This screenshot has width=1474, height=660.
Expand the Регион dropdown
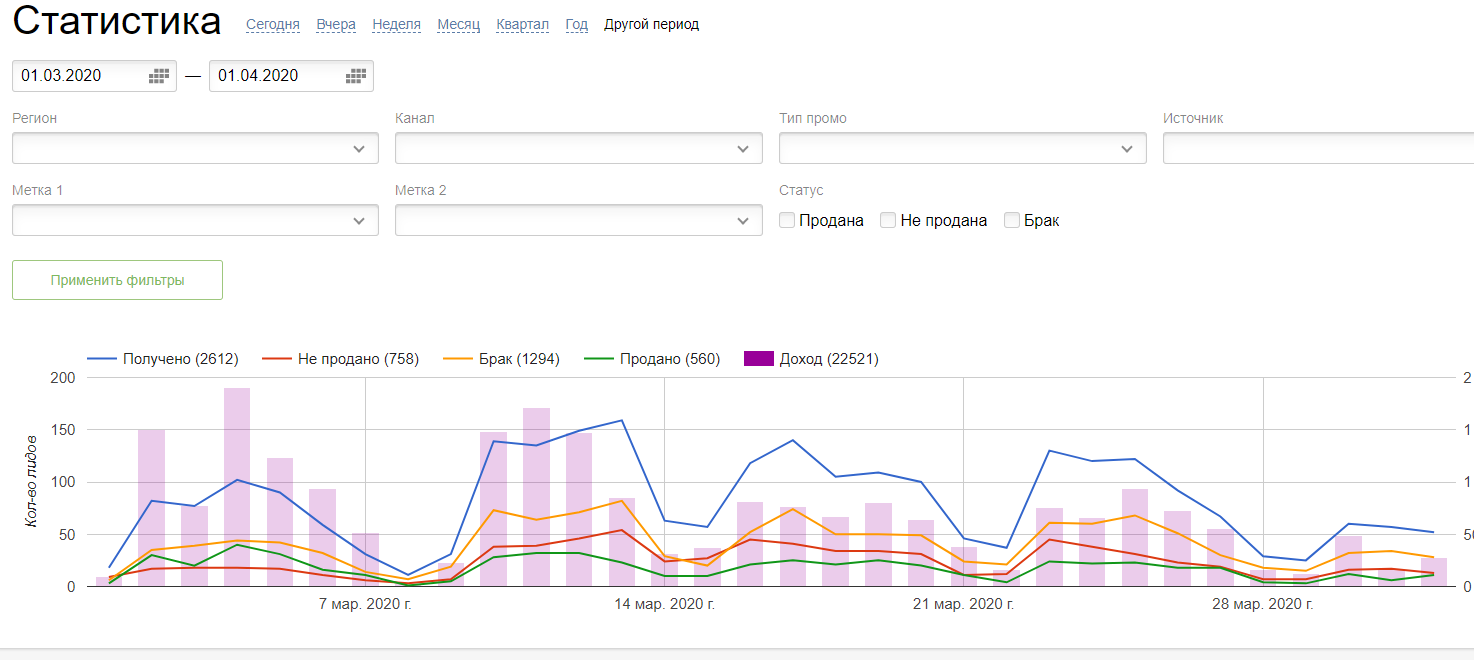[195, 148]
